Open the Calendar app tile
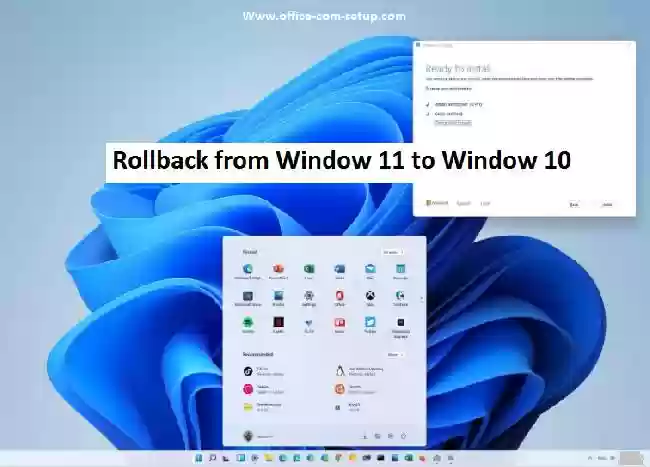Screen dimensions: 650x467 click(400, 269)
